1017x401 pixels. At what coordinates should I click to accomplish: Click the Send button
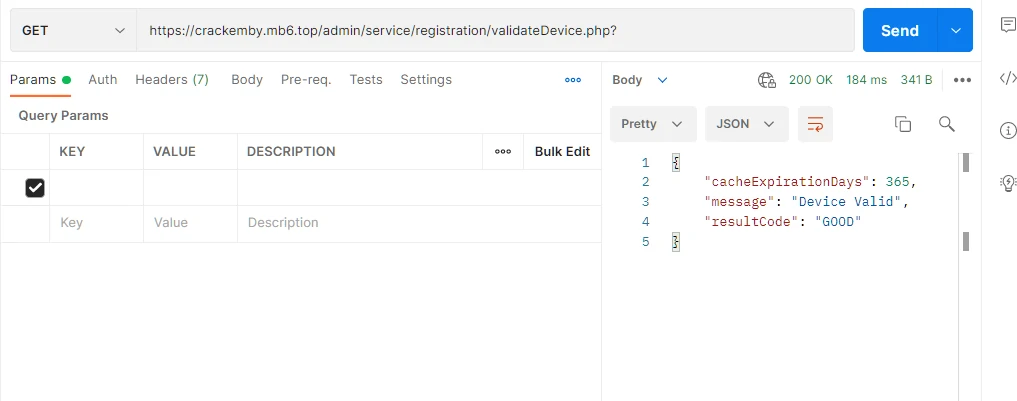[x=899, y=30]
